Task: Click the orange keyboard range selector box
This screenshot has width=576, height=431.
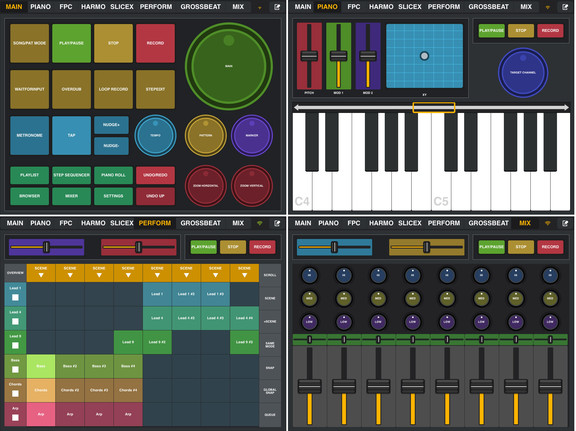Action: coord(434,107)
